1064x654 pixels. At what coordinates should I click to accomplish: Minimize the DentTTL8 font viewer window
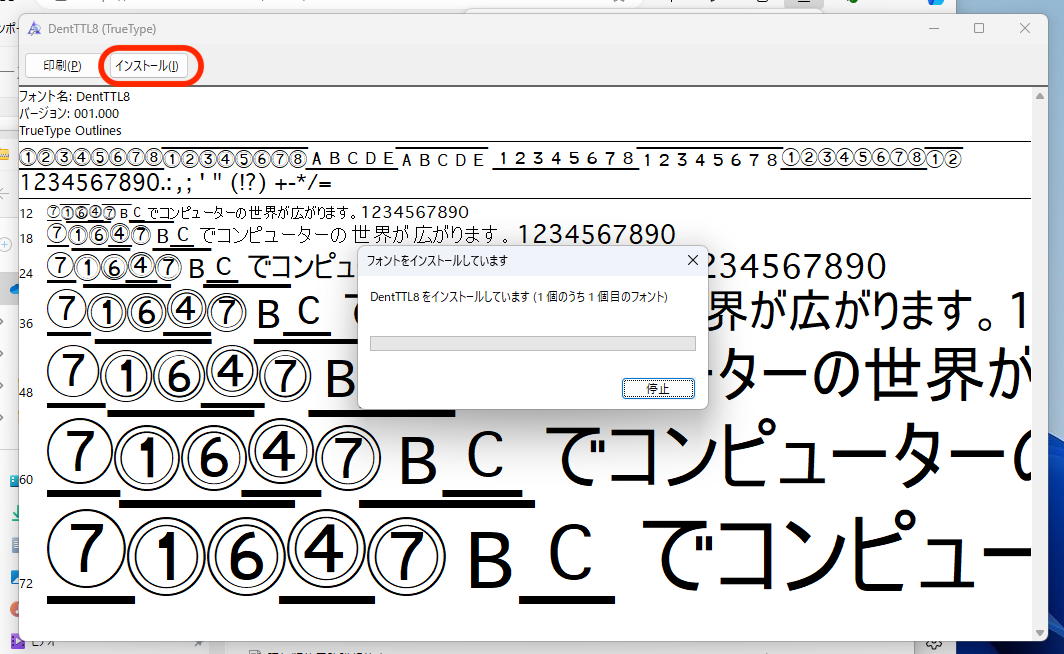point(933,29)
